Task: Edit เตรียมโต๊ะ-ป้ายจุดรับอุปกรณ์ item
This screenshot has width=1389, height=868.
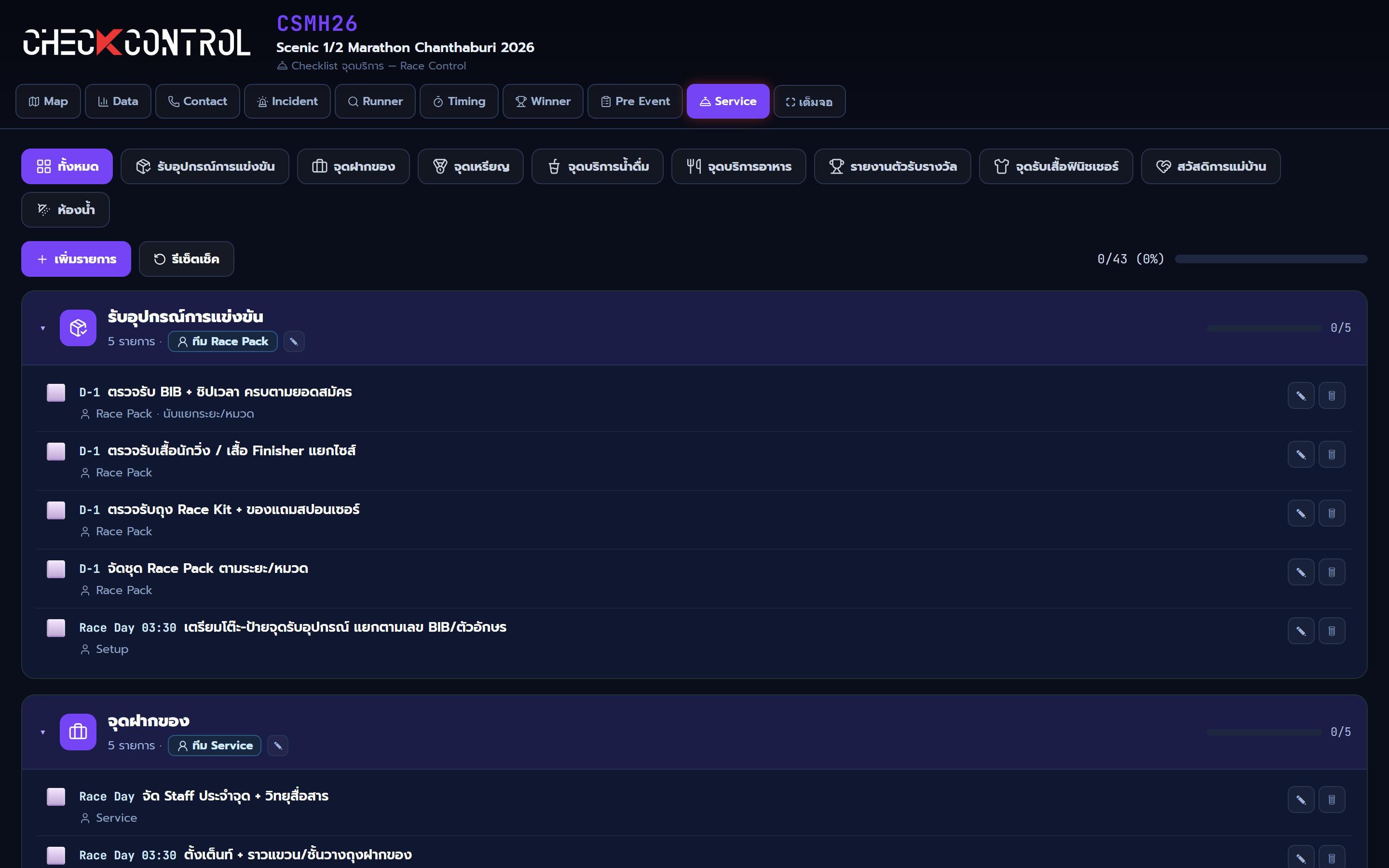Action: (1301, 631)
